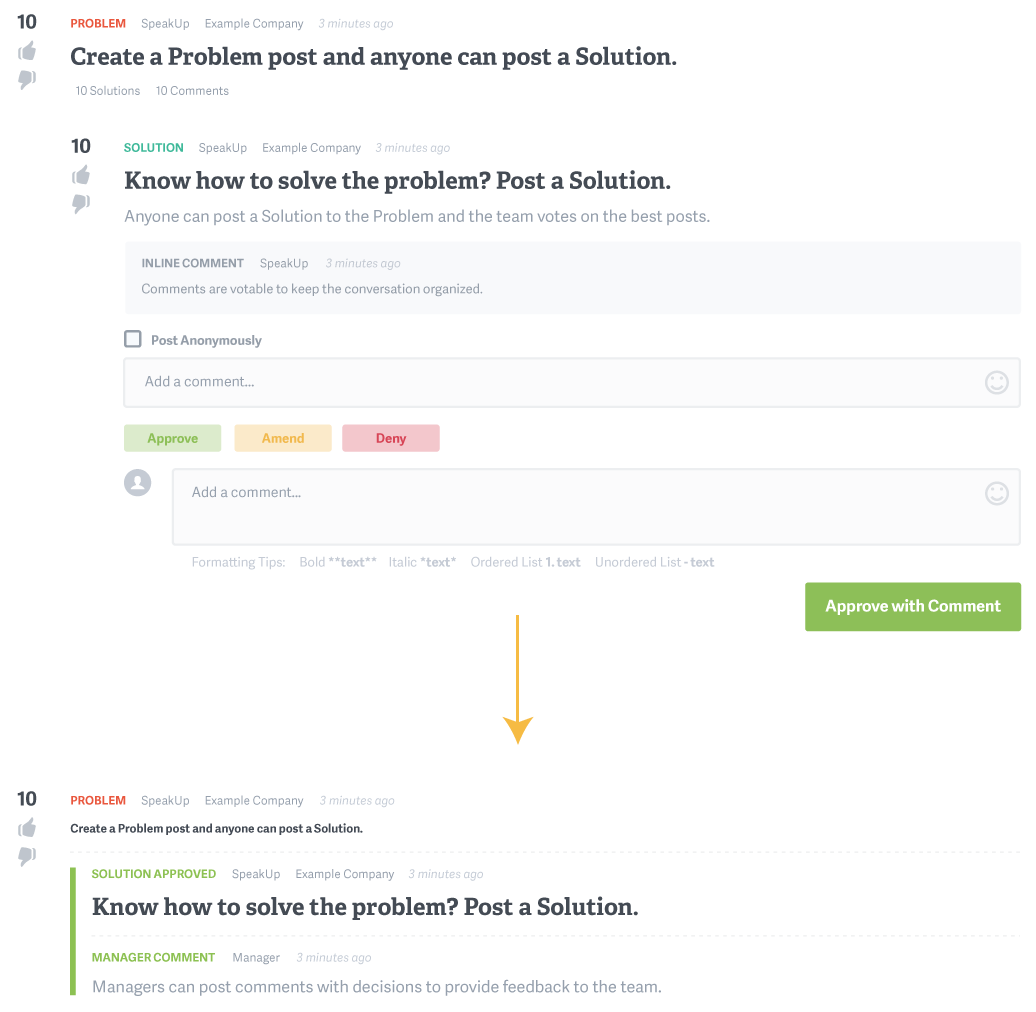Image resolution: width=1036 pixels, height=1012 pixels.
Task: Focus the large Add a comment textarea
Action: tap(596, 507)
